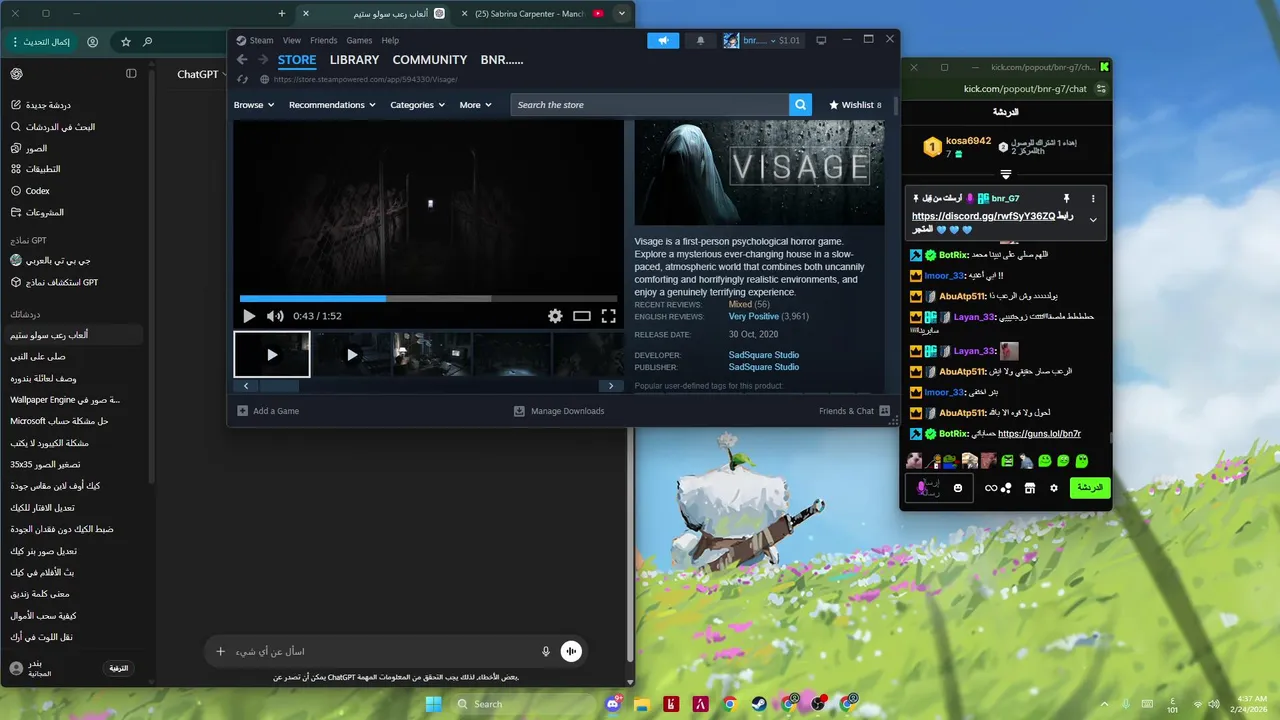Open Kick chat settings gear
This screenshot has width=1280, height=720.
[1053, 488]
